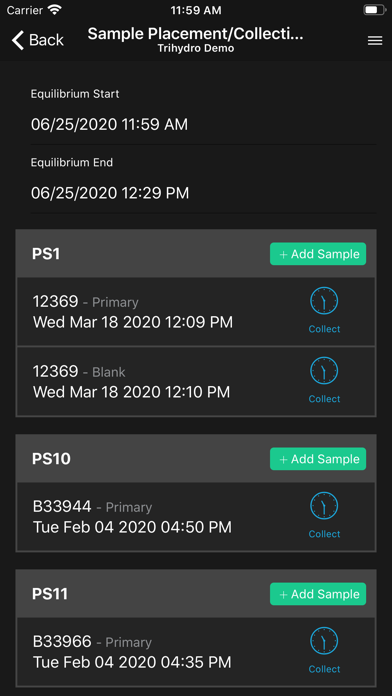Select the 12369 Primary sample row
The height and width of the screenshot is (696, 392).
coord(196,312)
